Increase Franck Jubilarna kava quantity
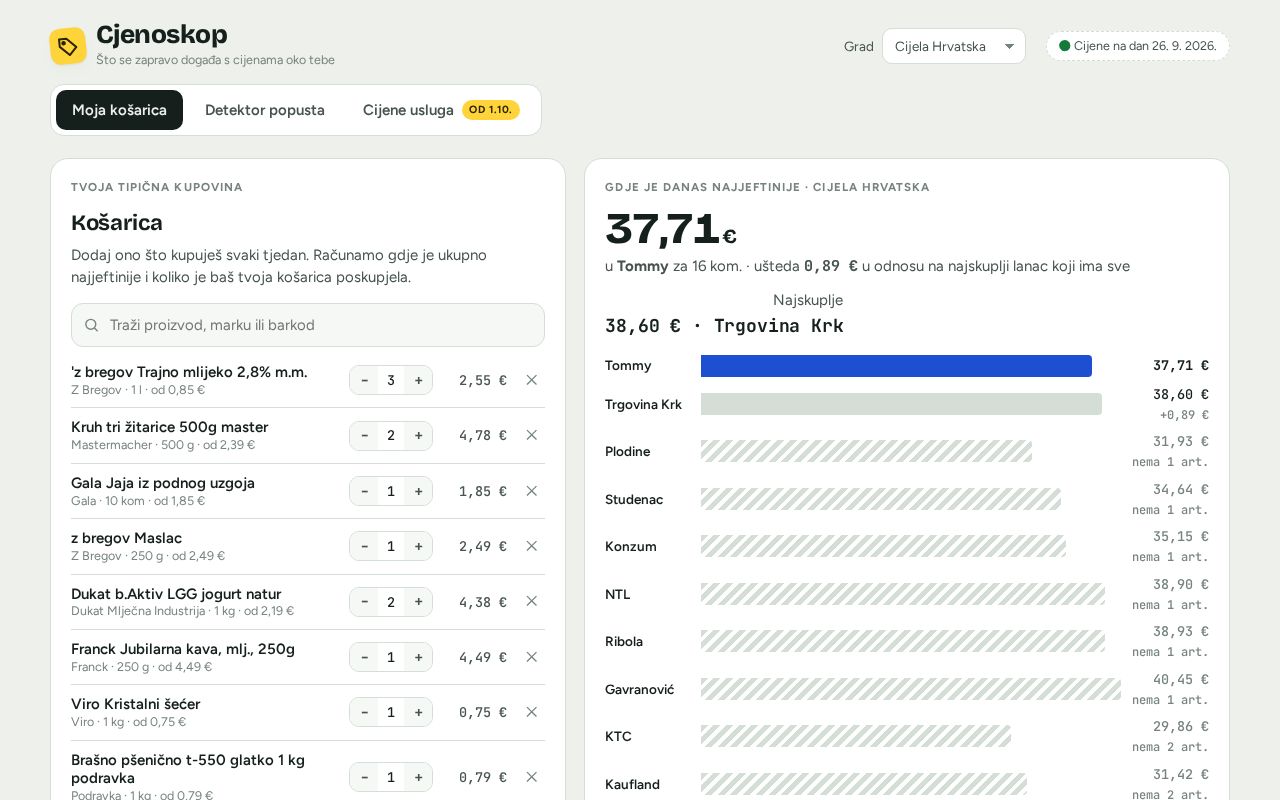 pyautogui.click(x=418, y=657)
